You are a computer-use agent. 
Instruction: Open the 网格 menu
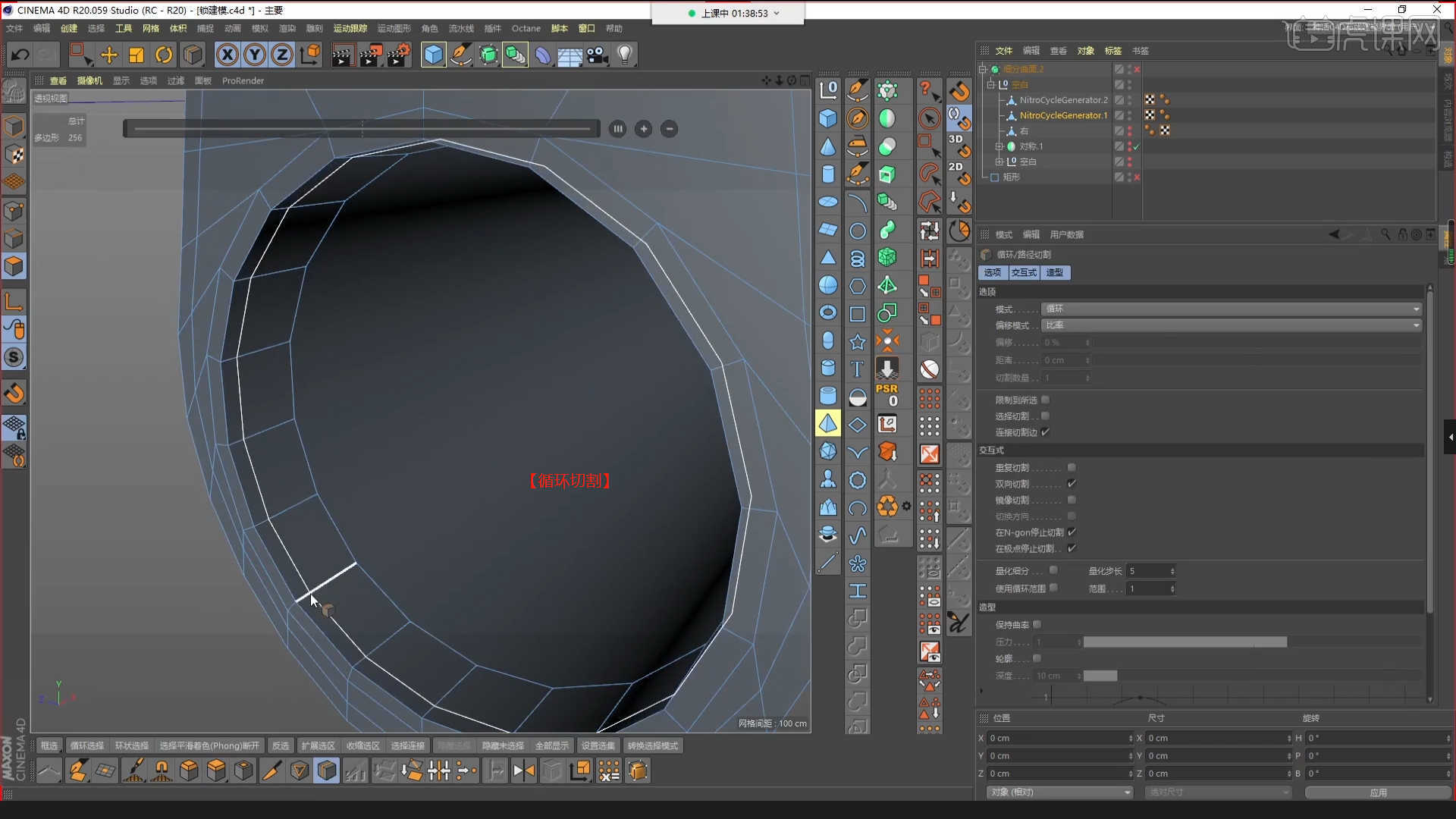coord(151,28)
